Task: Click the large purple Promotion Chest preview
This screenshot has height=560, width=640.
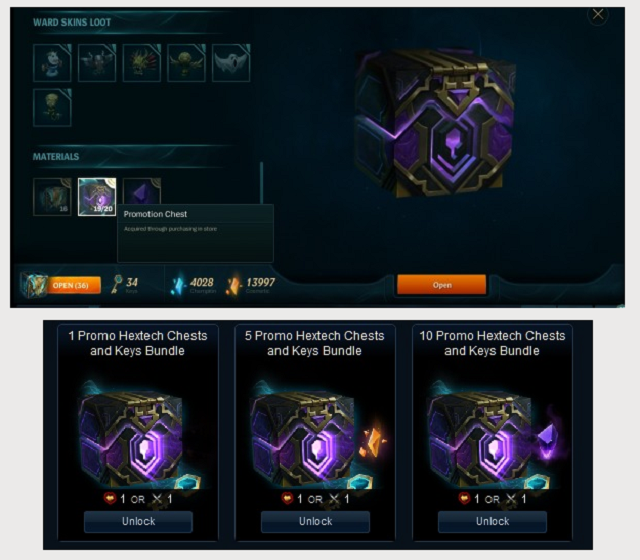Action: tap(435, 122)
